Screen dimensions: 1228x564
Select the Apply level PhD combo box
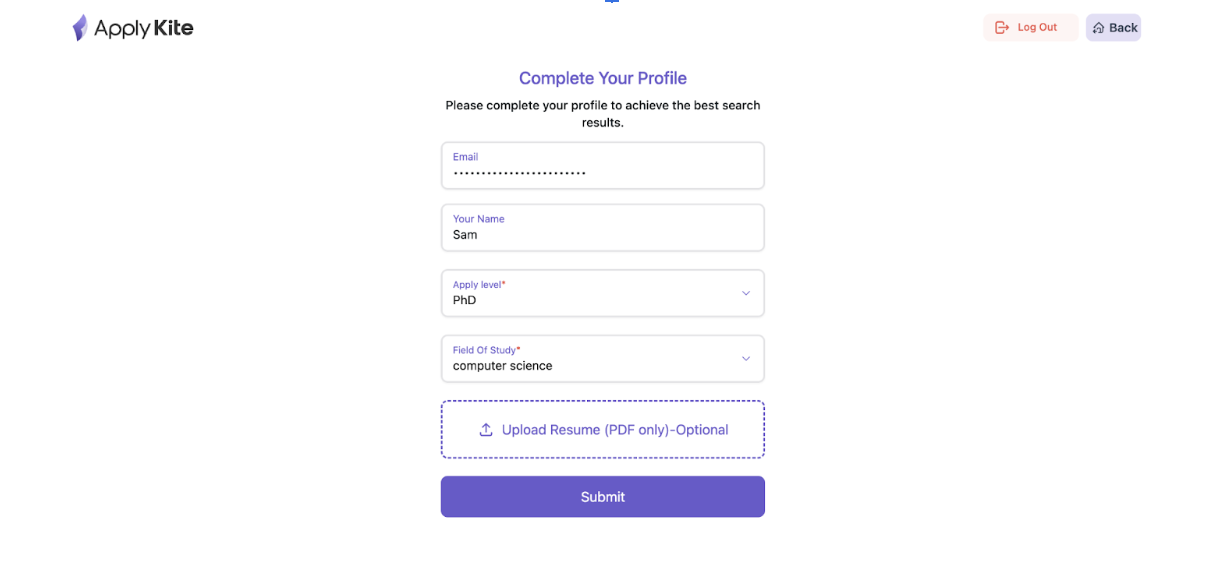point(603,293)
